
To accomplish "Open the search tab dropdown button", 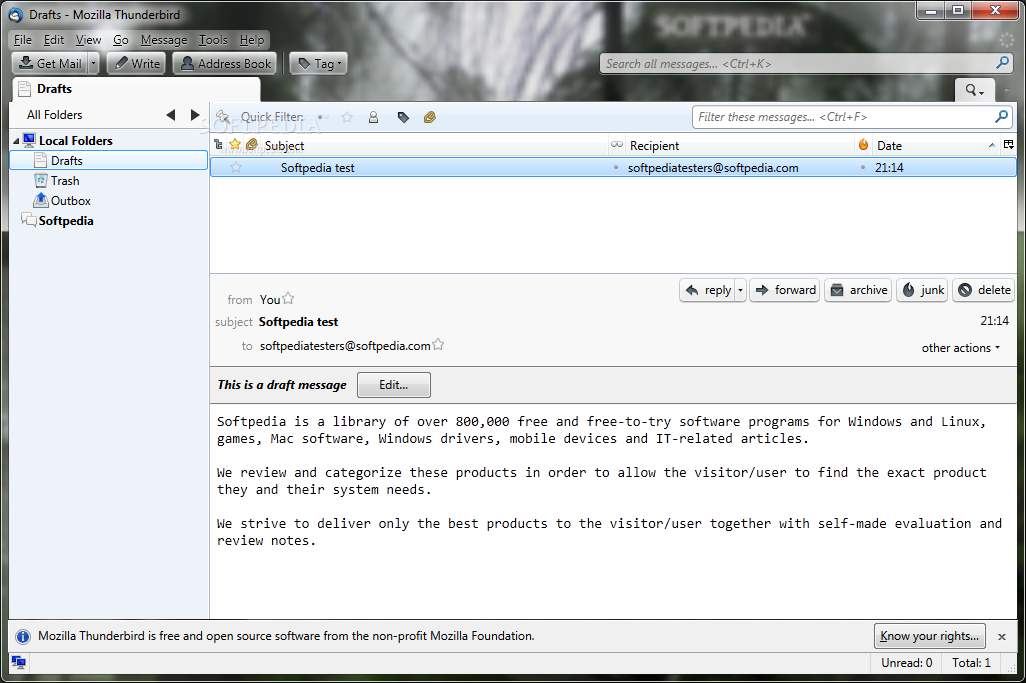I will click(974, 90).
